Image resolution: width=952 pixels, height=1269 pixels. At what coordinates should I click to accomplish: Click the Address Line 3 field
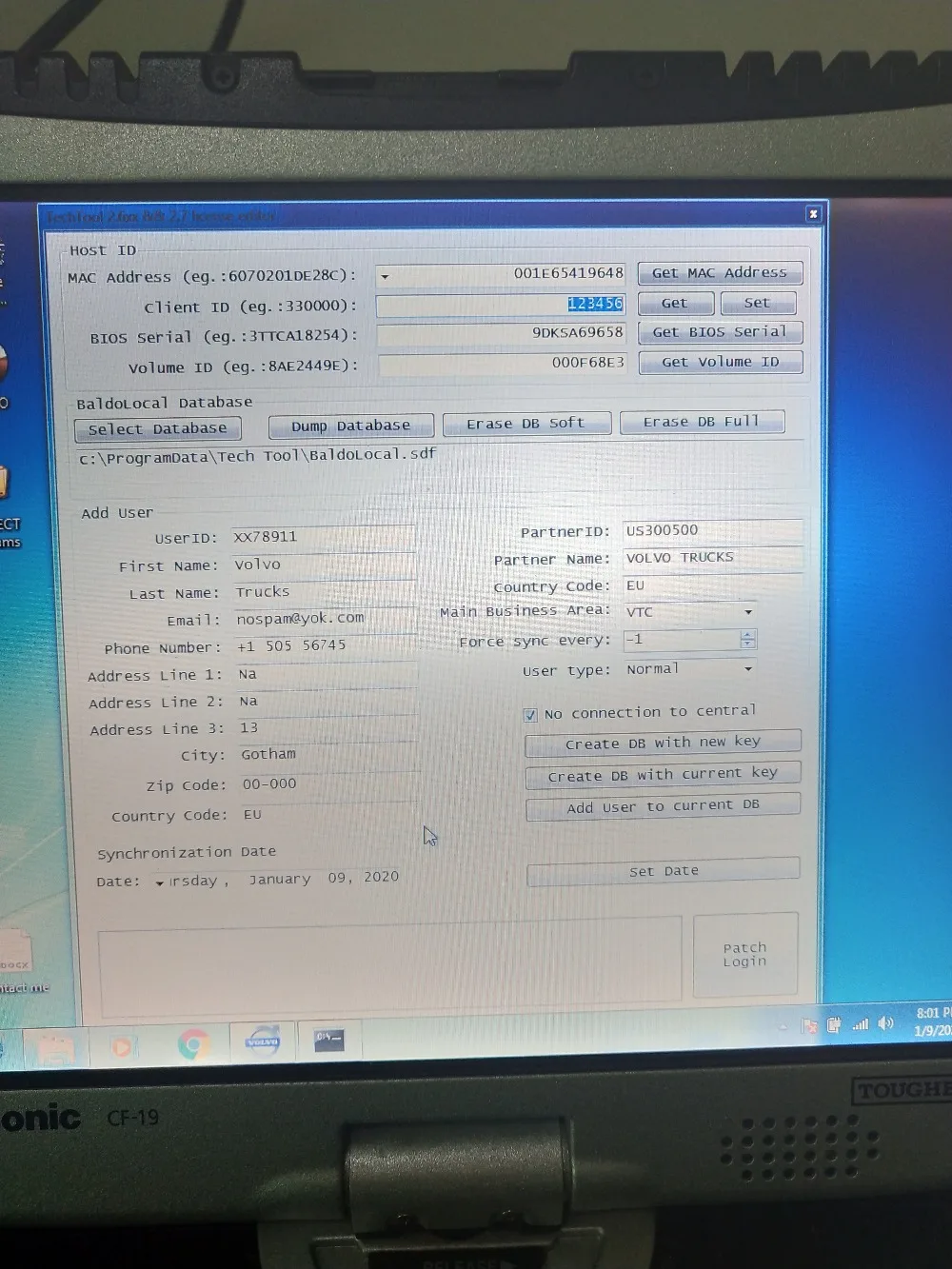coord(327,728)
